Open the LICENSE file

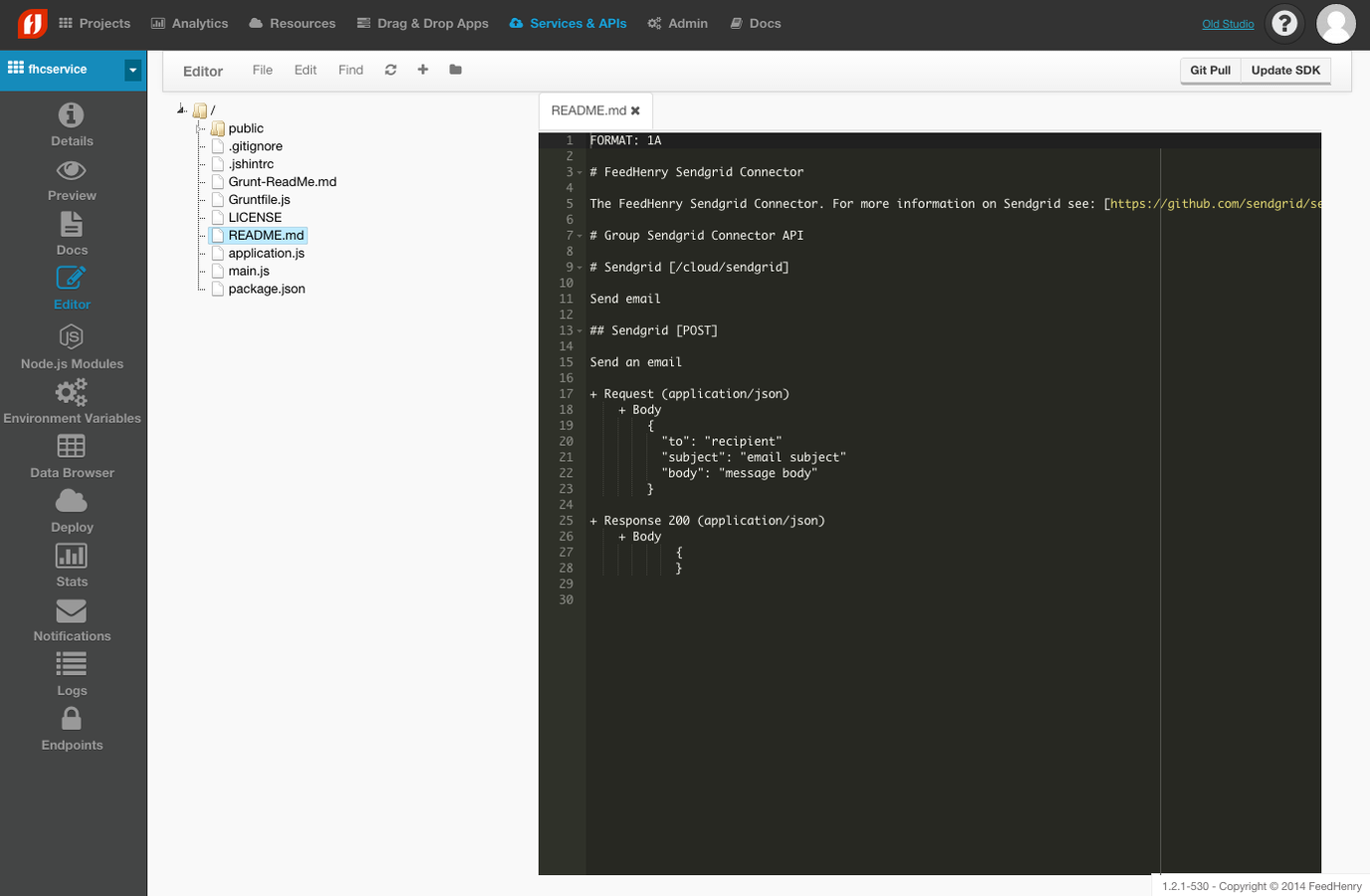point(255,218)
